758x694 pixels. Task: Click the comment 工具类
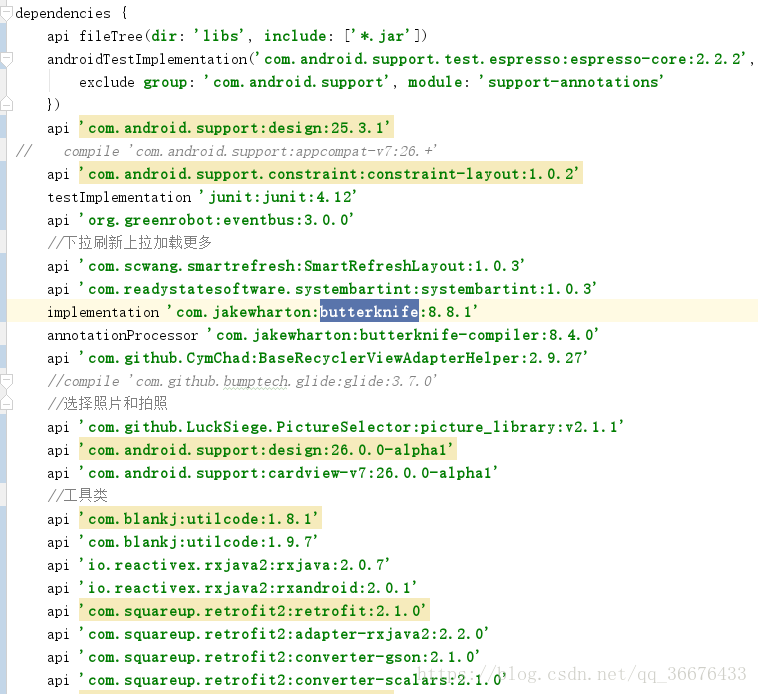coord(77,495)
